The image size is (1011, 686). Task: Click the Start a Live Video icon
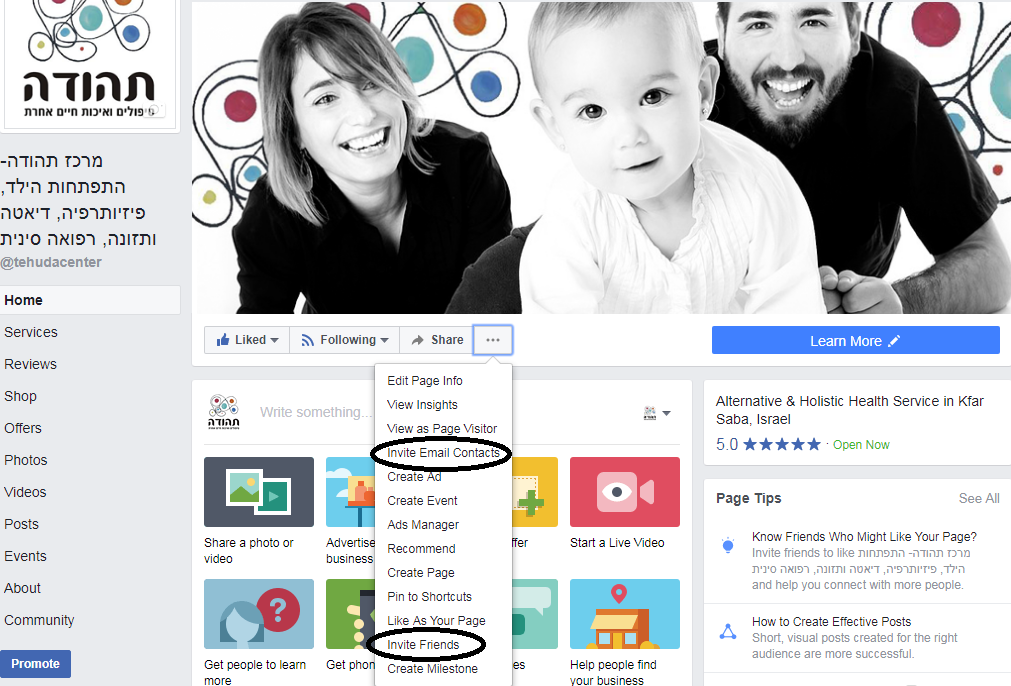pyautogui.click(x=624, y=492)
